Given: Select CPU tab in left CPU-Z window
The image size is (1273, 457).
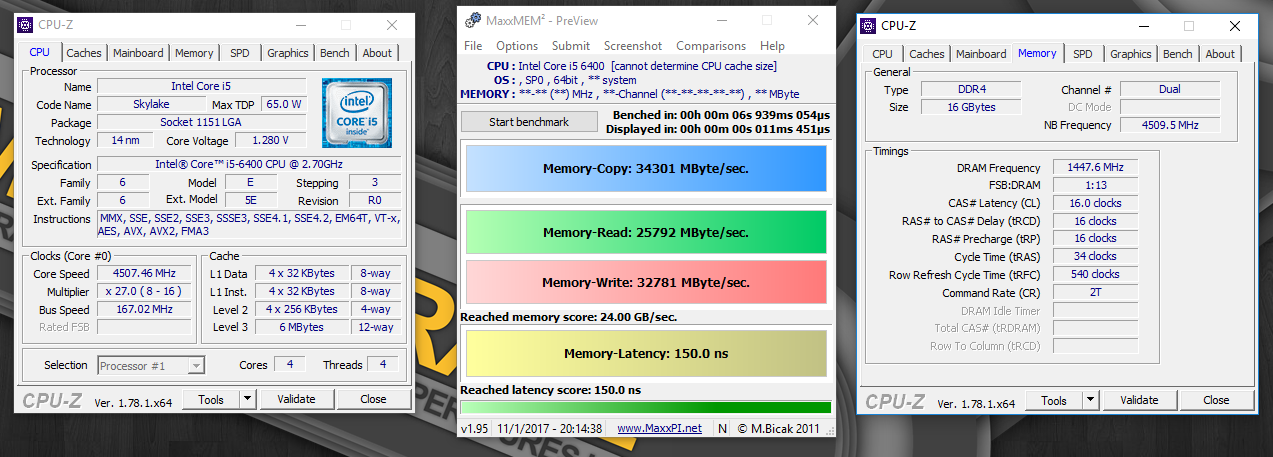Looking at the screenshot, I should 40,52.
